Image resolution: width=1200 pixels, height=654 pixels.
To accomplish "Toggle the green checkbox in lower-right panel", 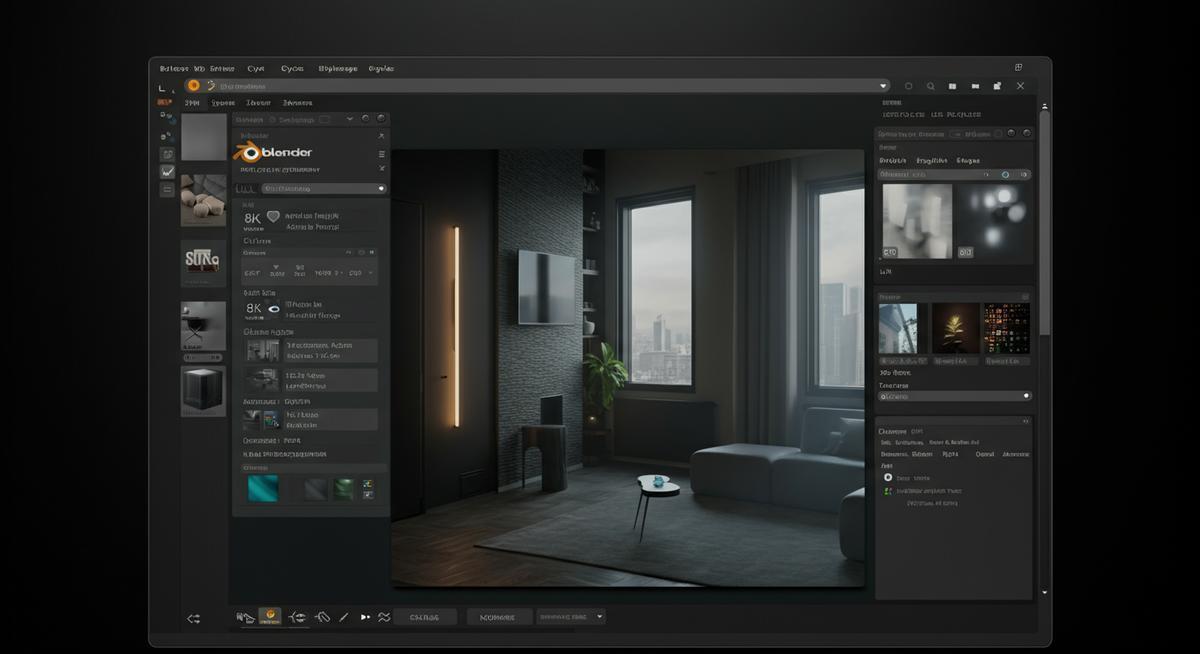I will click(x=887, y=491).
